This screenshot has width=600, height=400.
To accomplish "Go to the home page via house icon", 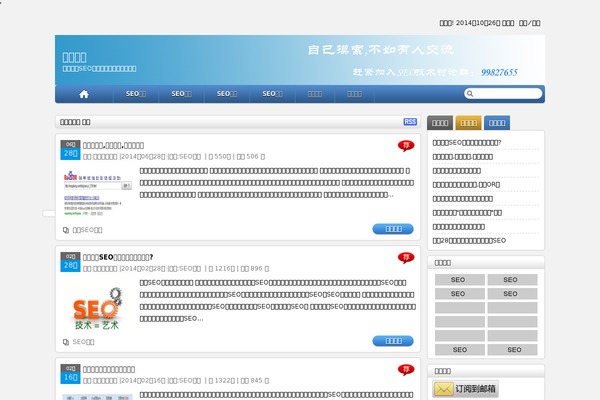I will (x=84, y=94).
